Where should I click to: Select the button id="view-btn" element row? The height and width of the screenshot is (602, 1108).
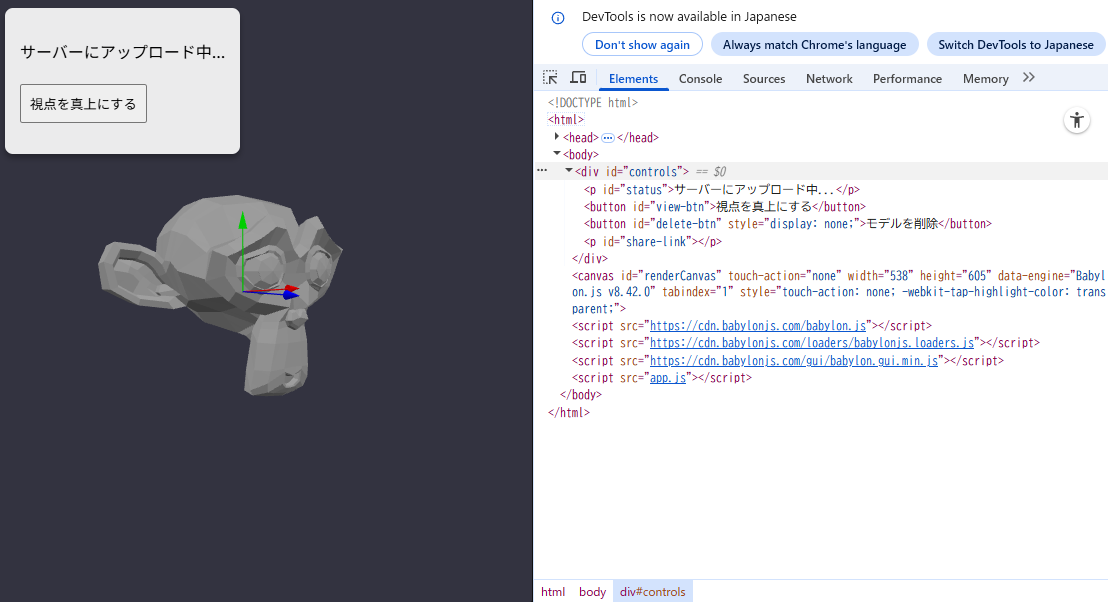[x=724, y=207]
